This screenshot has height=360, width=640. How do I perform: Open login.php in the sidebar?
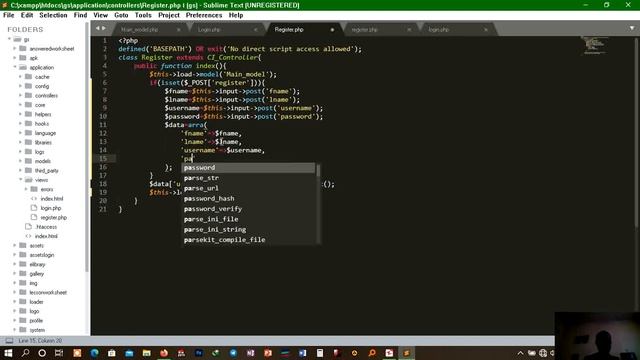click(51, 208)
